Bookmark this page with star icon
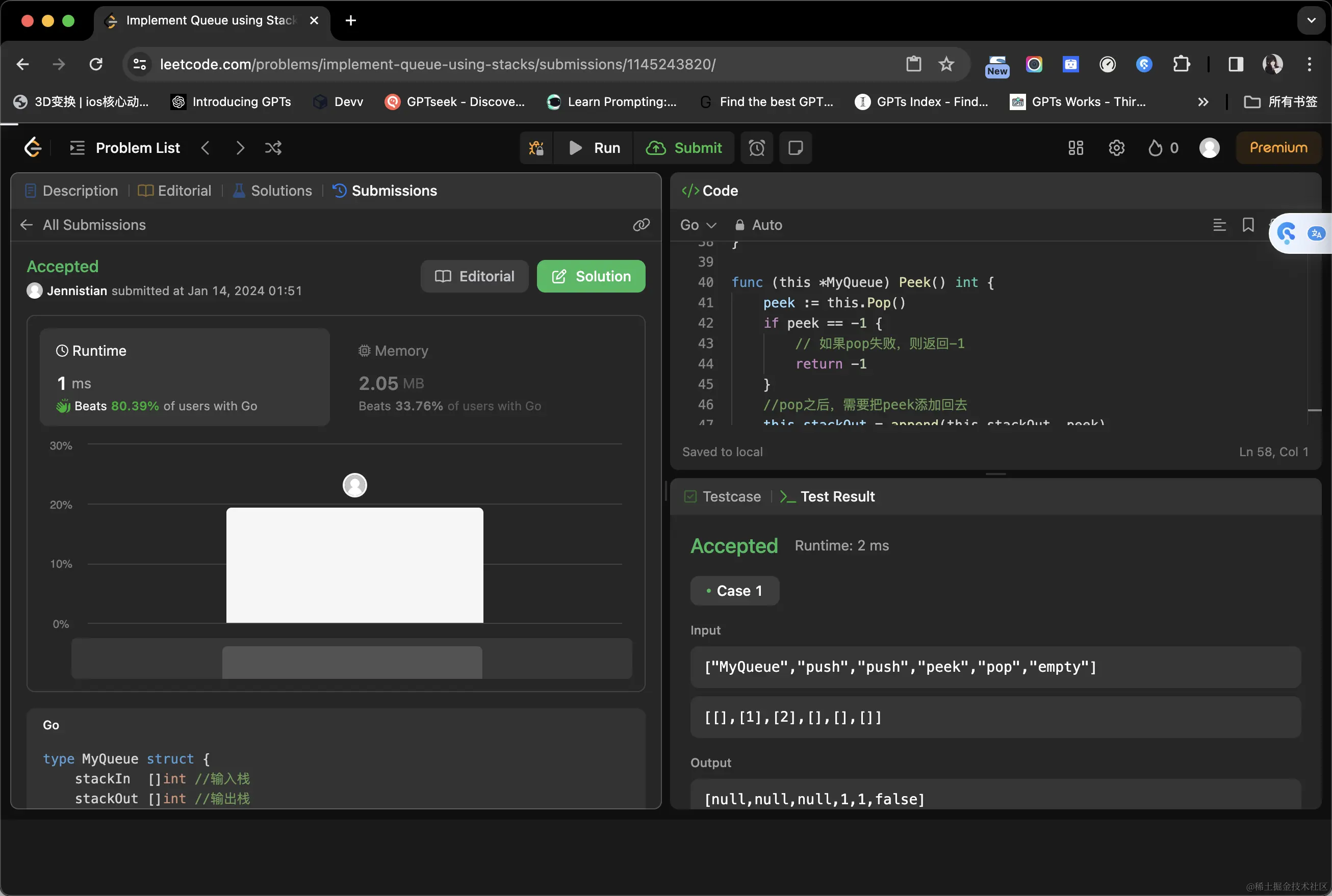 point(946,64)
